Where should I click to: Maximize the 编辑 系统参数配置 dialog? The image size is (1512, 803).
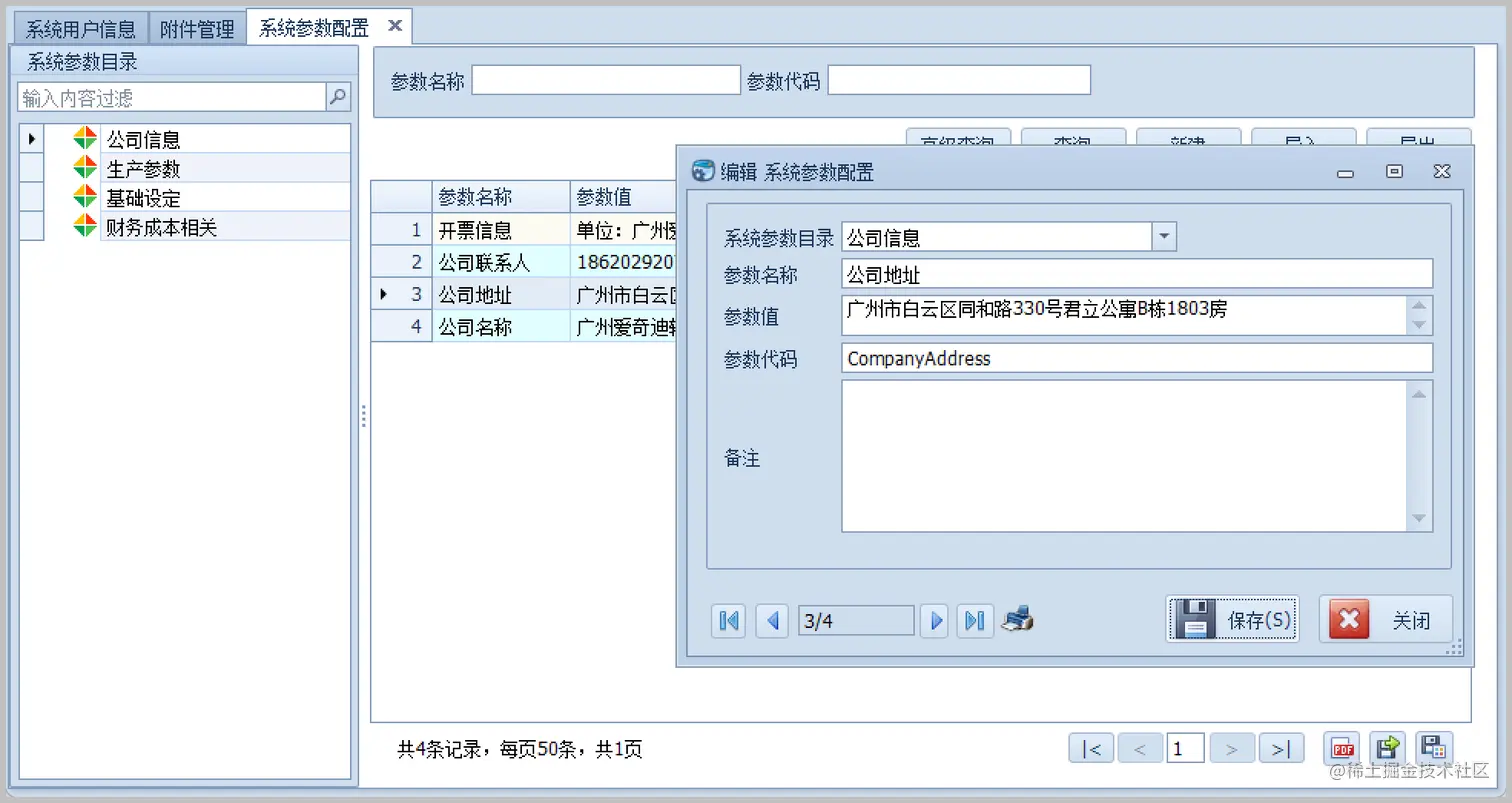pyautogui.click(x=1394, y=172)
